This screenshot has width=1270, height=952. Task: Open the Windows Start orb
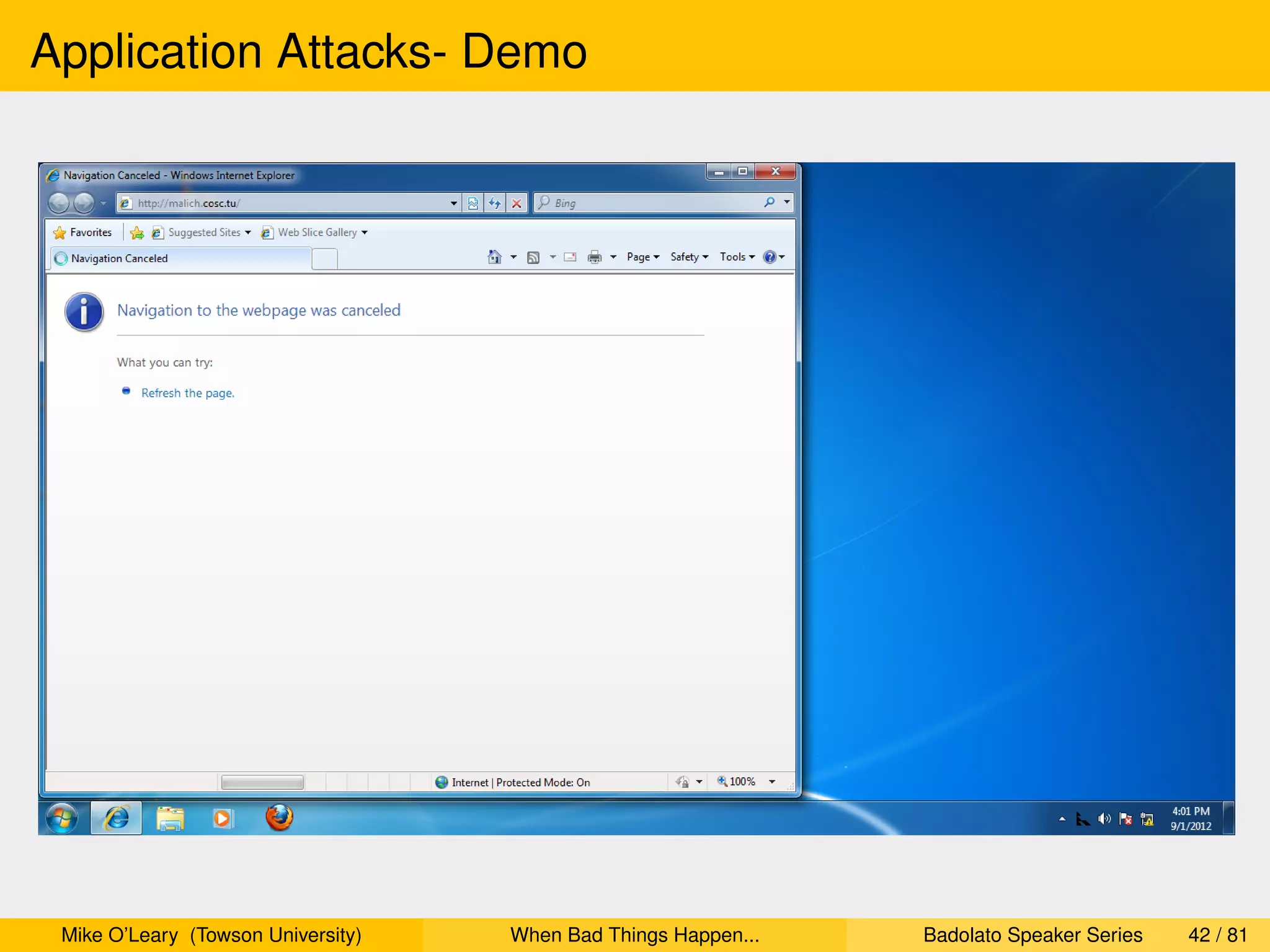[x=62, y=818]
